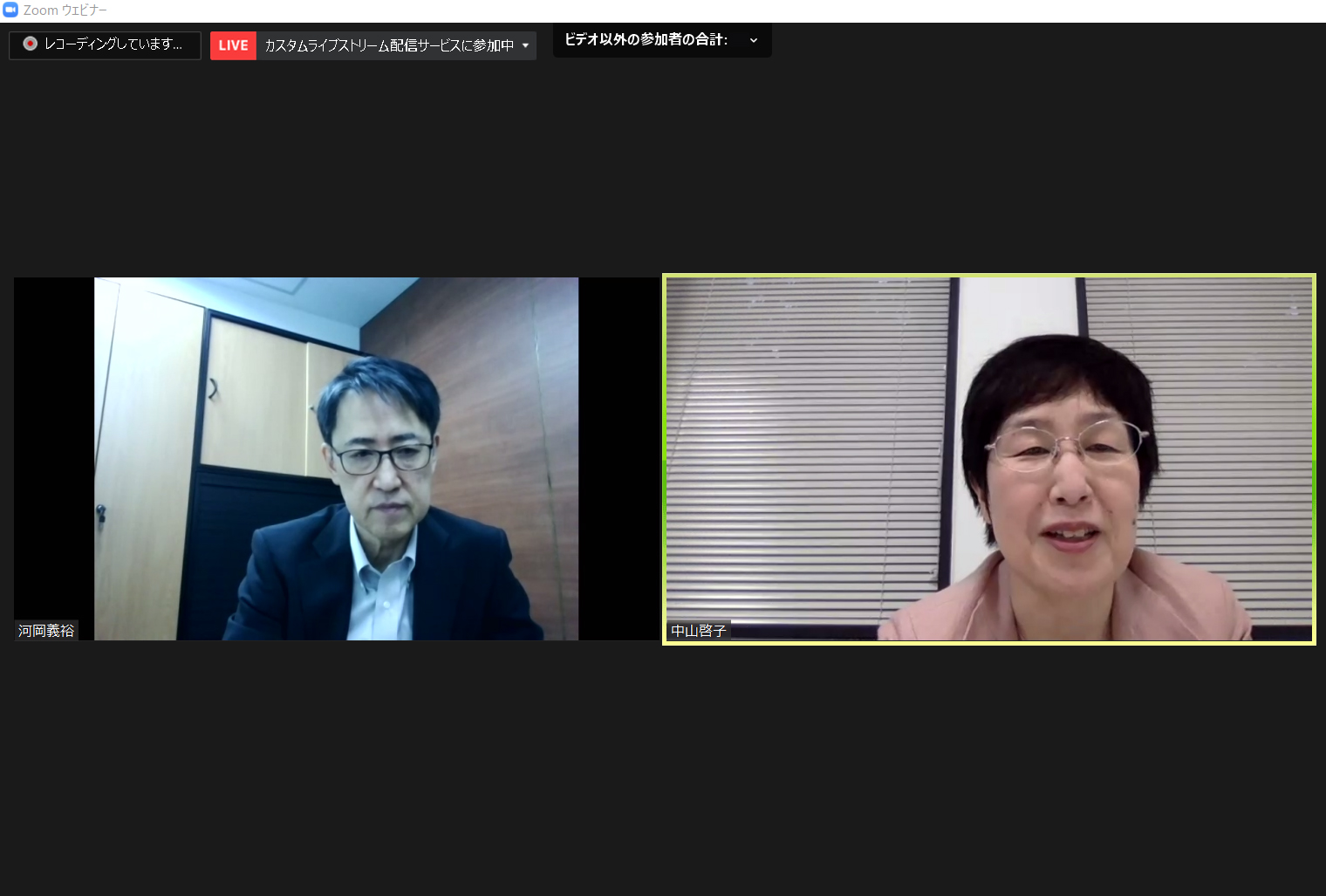Click the 河岡義裕 name label

[x=46, y=631]
